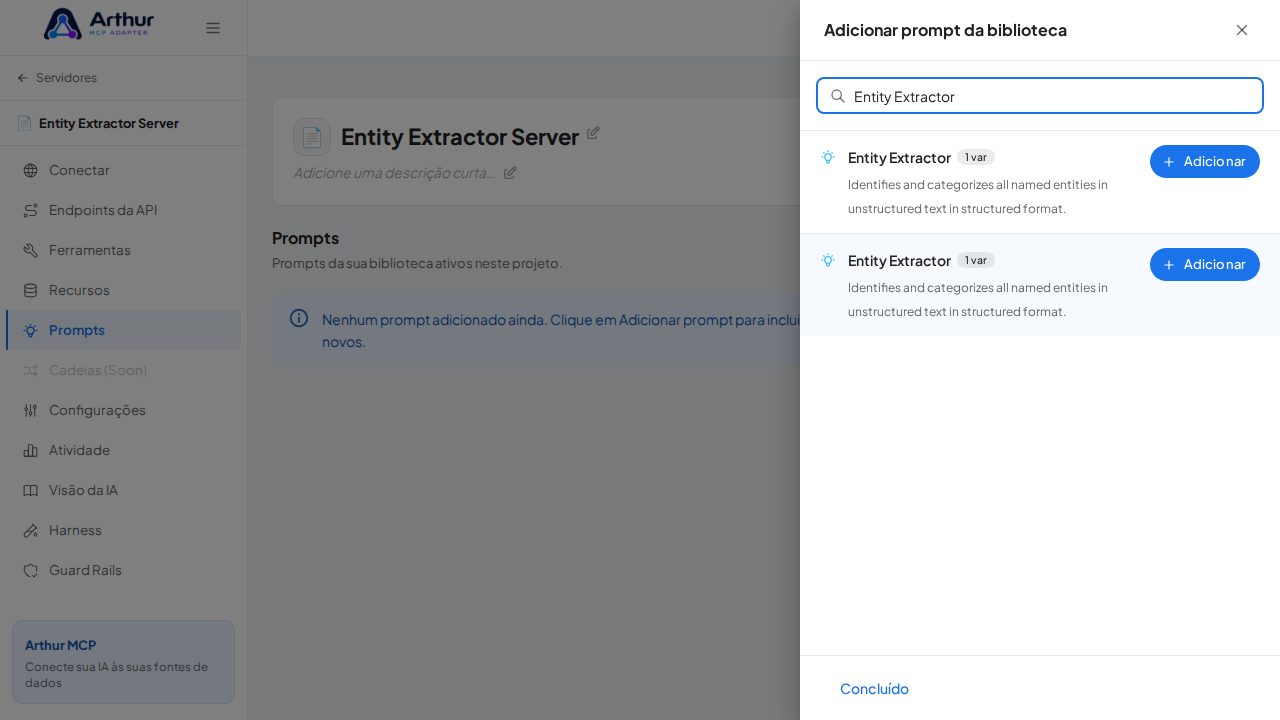
Task: Open Endpoints da API
Action: (x=123, y=210)
